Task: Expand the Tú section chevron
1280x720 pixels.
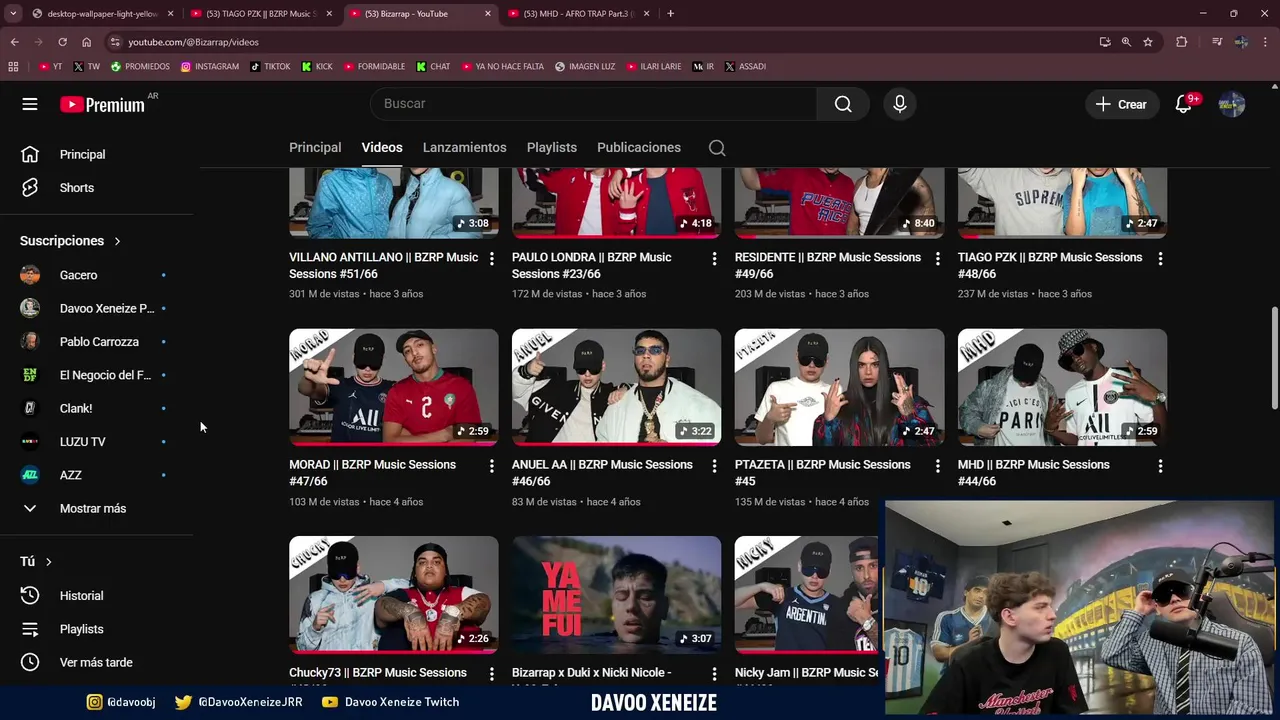Action: point(48,562)
